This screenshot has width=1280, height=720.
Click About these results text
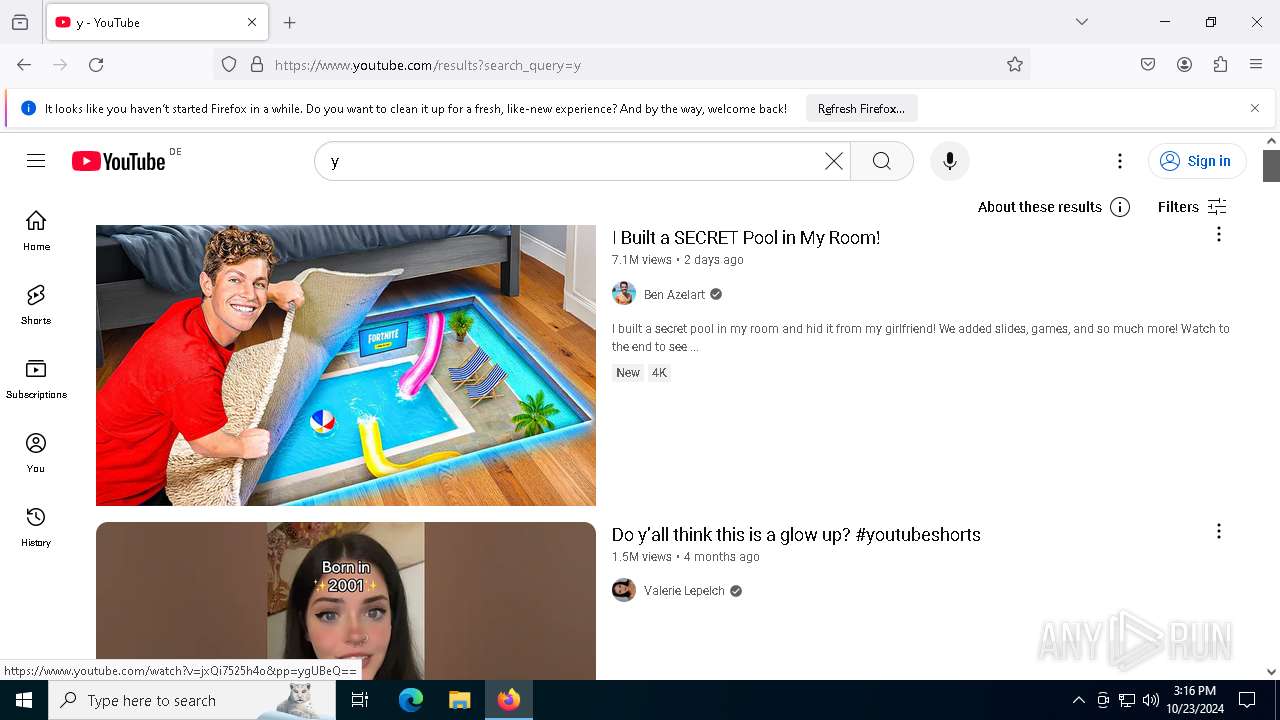point(1040,207)
